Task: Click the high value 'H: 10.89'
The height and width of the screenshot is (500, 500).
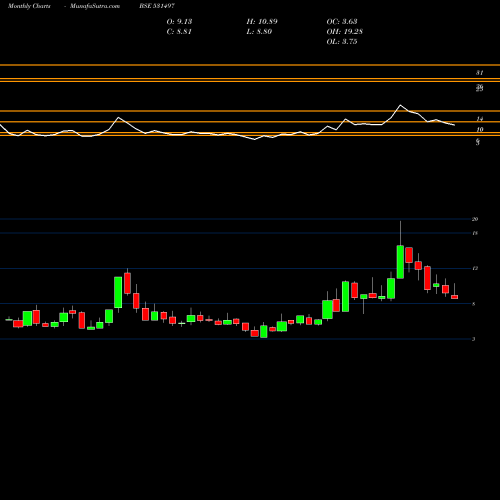Action: click(x=262, y=22)
